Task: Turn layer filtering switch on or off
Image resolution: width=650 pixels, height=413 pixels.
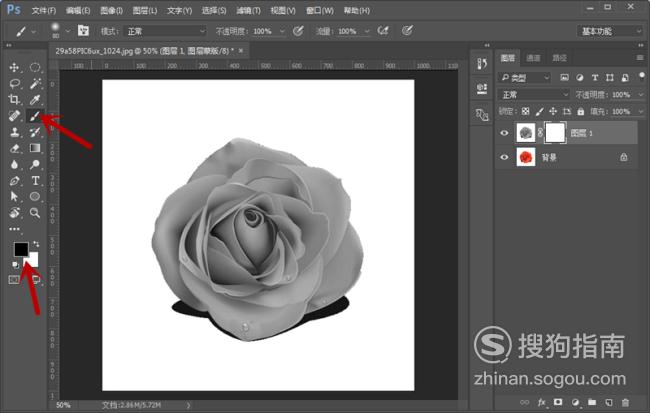Action: click(642, 76)
